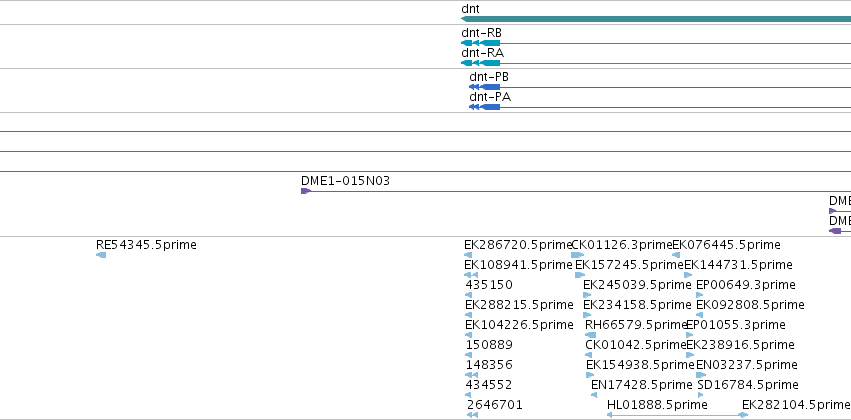Click the arrow glyph under RH66579.5prime

coord(590,335)
